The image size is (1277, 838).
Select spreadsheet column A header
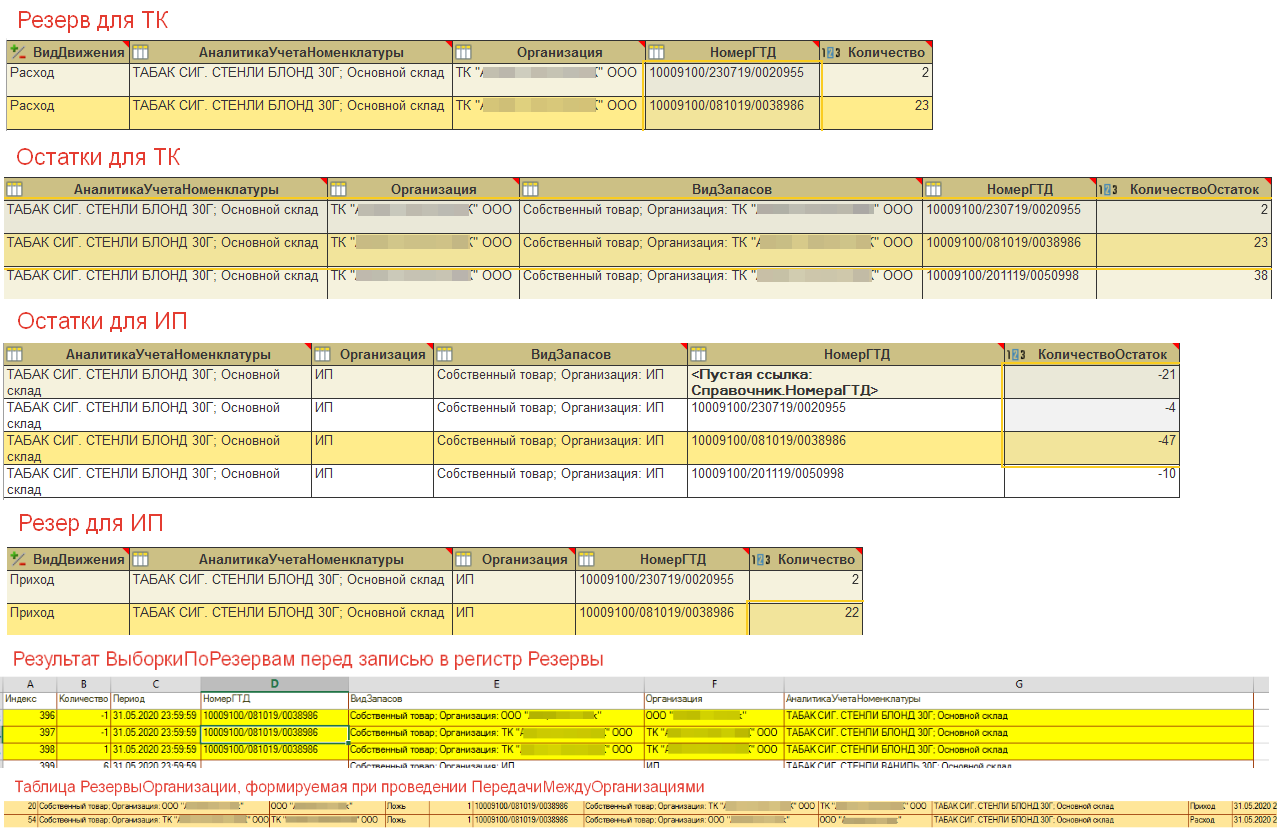click(29, 683)
